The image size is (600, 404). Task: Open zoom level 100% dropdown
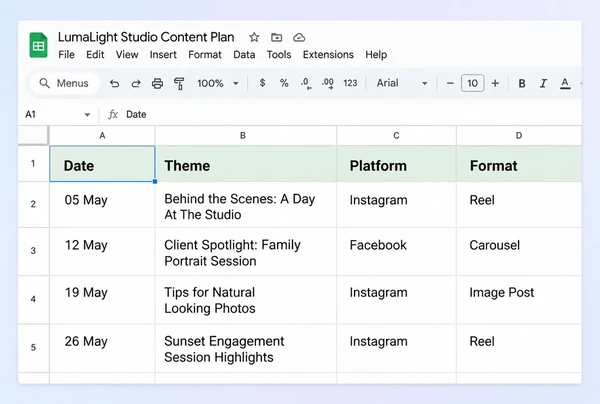218,83
